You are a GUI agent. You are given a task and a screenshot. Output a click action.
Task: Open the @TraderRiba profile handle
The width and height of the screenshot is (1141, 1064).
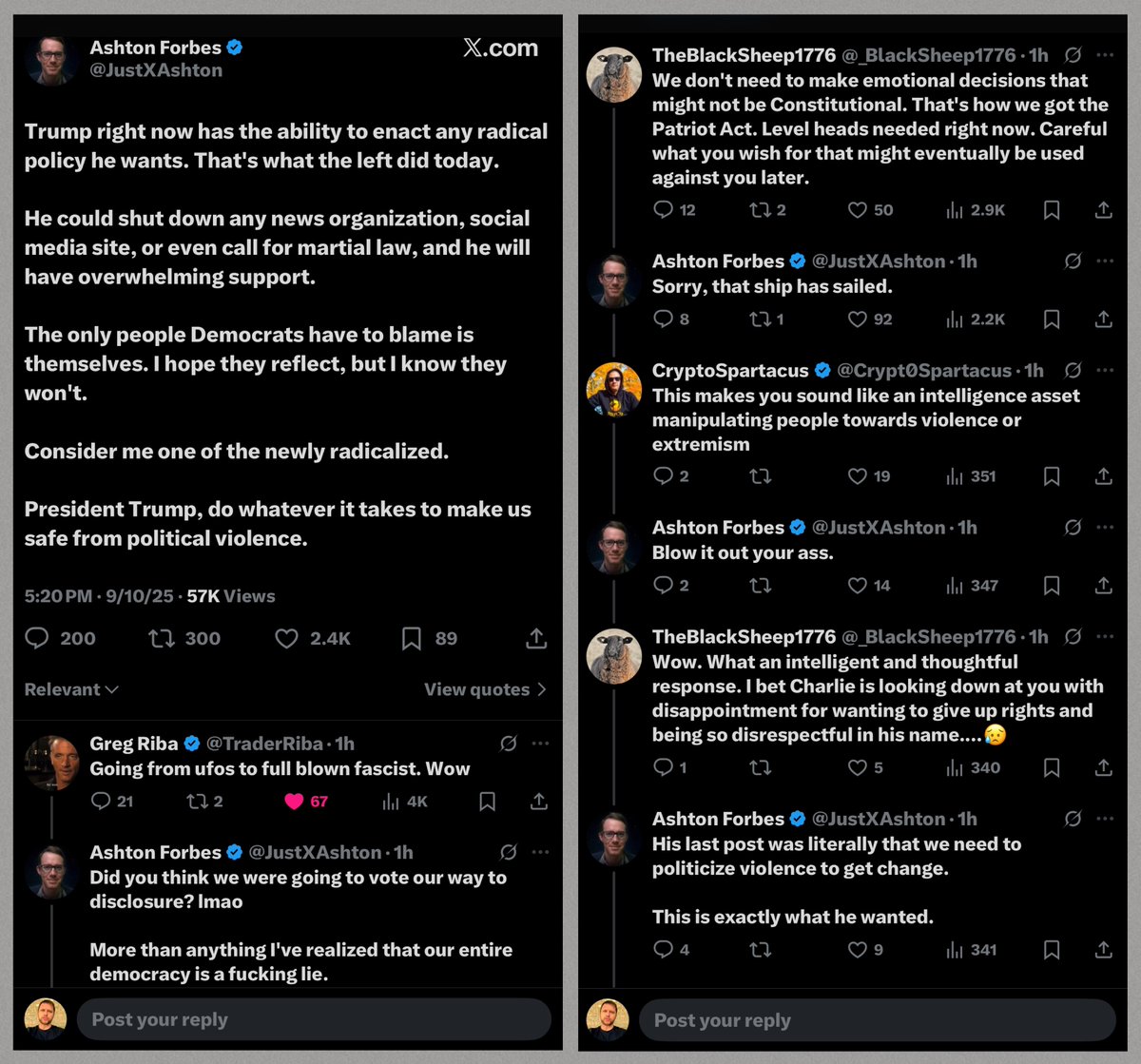(256, 744)
